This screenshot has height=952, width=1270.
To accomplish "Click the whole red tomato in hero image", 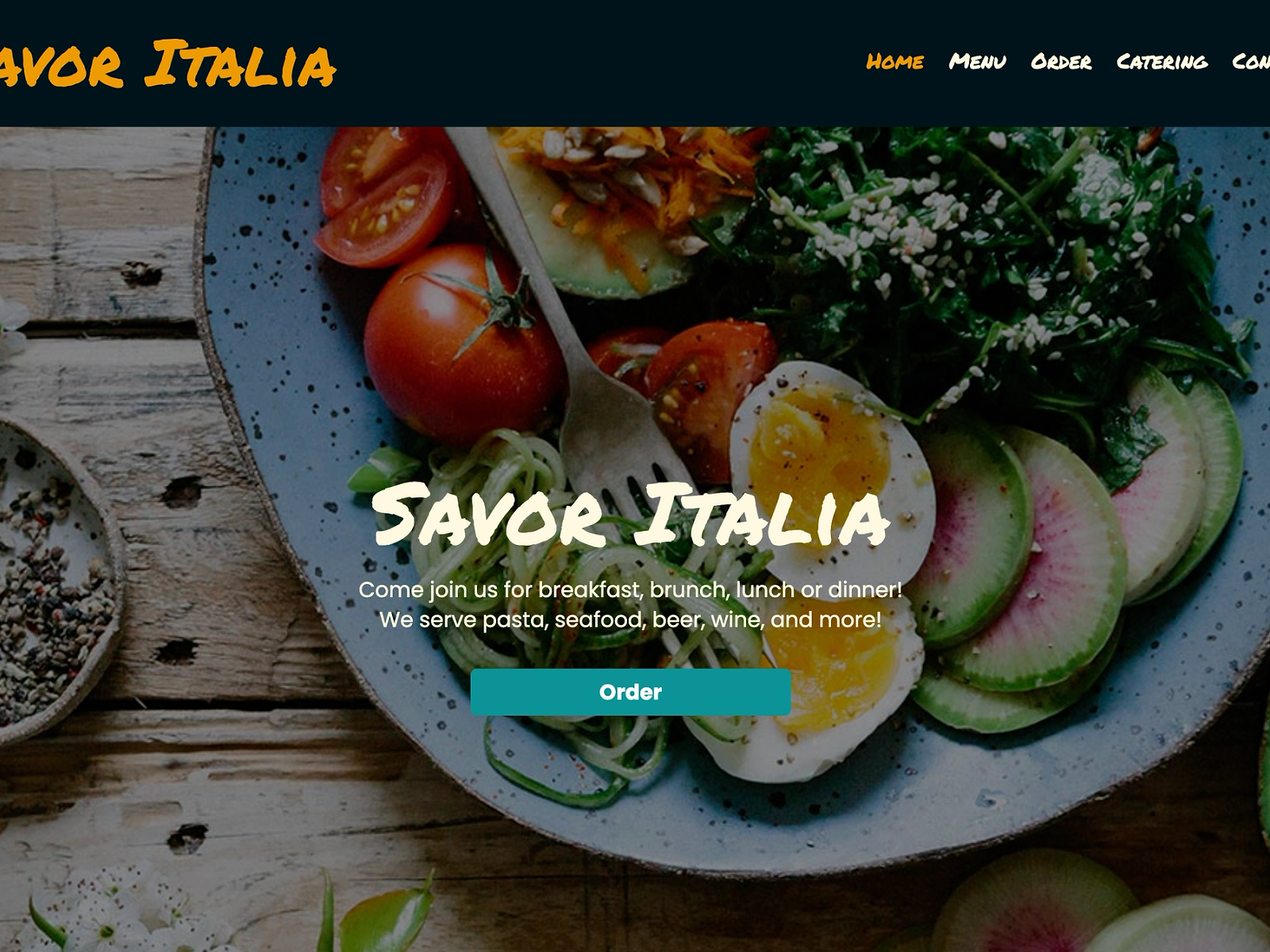I will [x=463, y=343].
